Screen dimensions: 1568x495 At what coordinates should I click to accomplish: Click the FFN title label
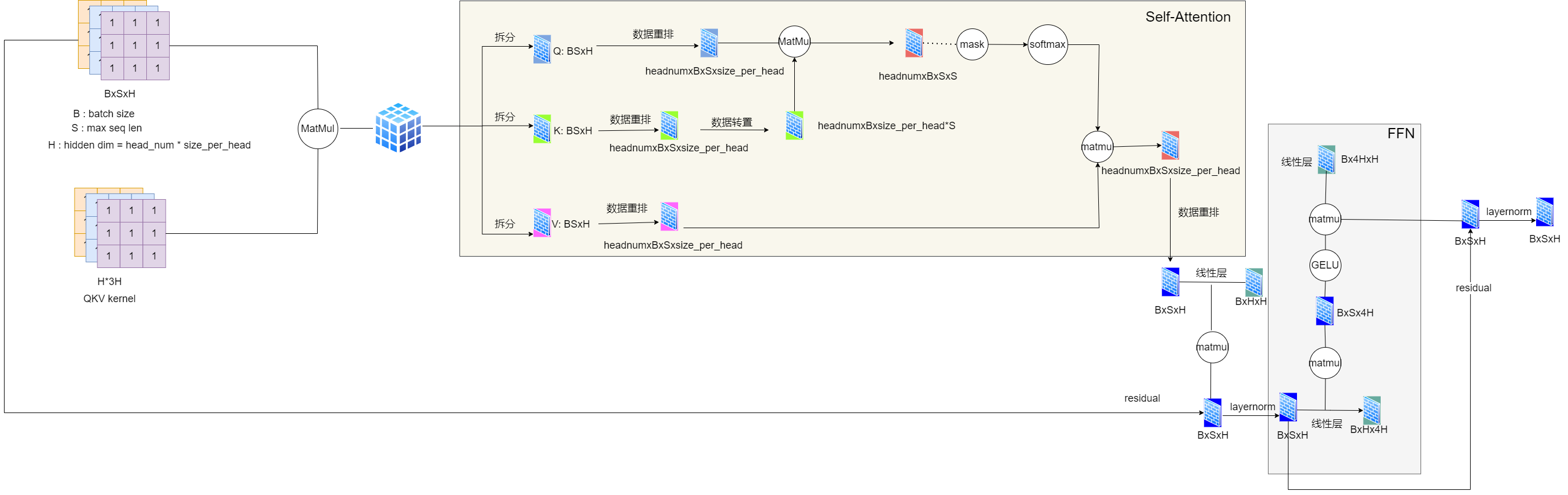tap(1400, 133)
